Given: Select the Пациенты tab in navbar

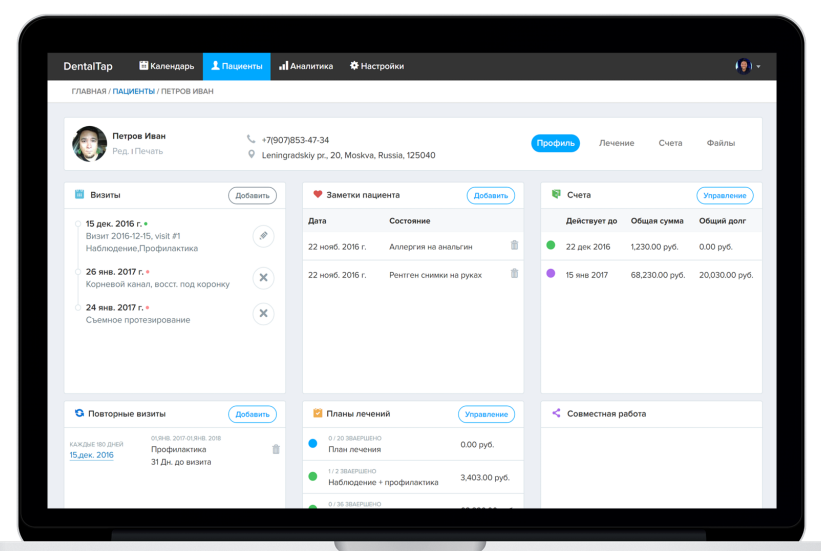Looking at the screenshot, I should 237,66.
